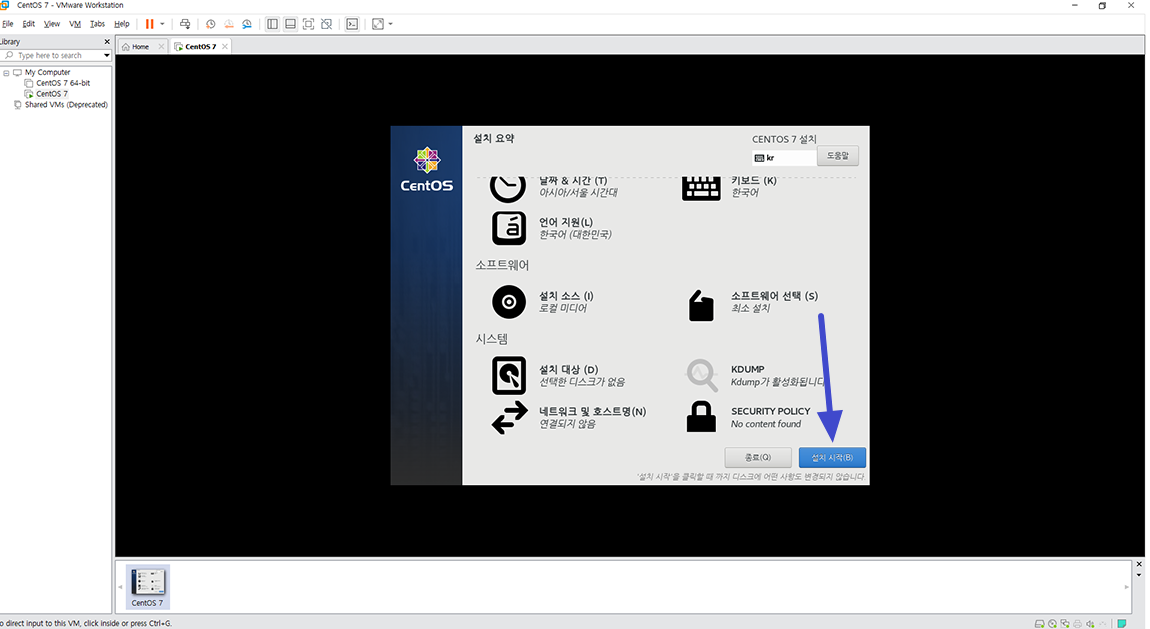Click the blue 설치 시작(B) button

coord(832,457)
